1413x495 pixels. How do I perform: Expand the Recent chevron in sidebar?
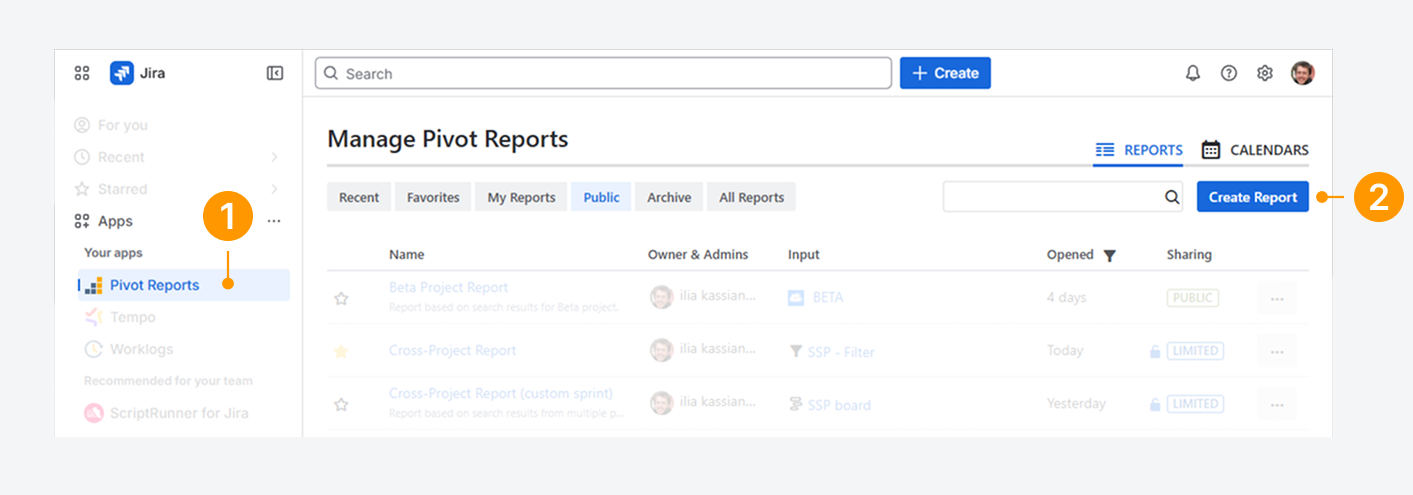tap(275, 157)
